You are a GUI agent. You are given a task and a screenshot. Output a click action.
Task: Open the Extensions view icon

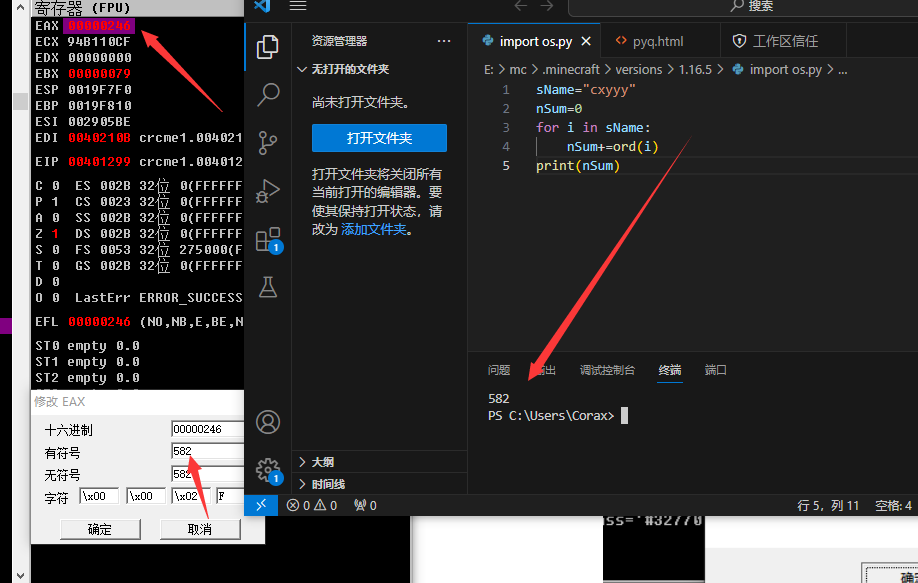tap(268, 239)
